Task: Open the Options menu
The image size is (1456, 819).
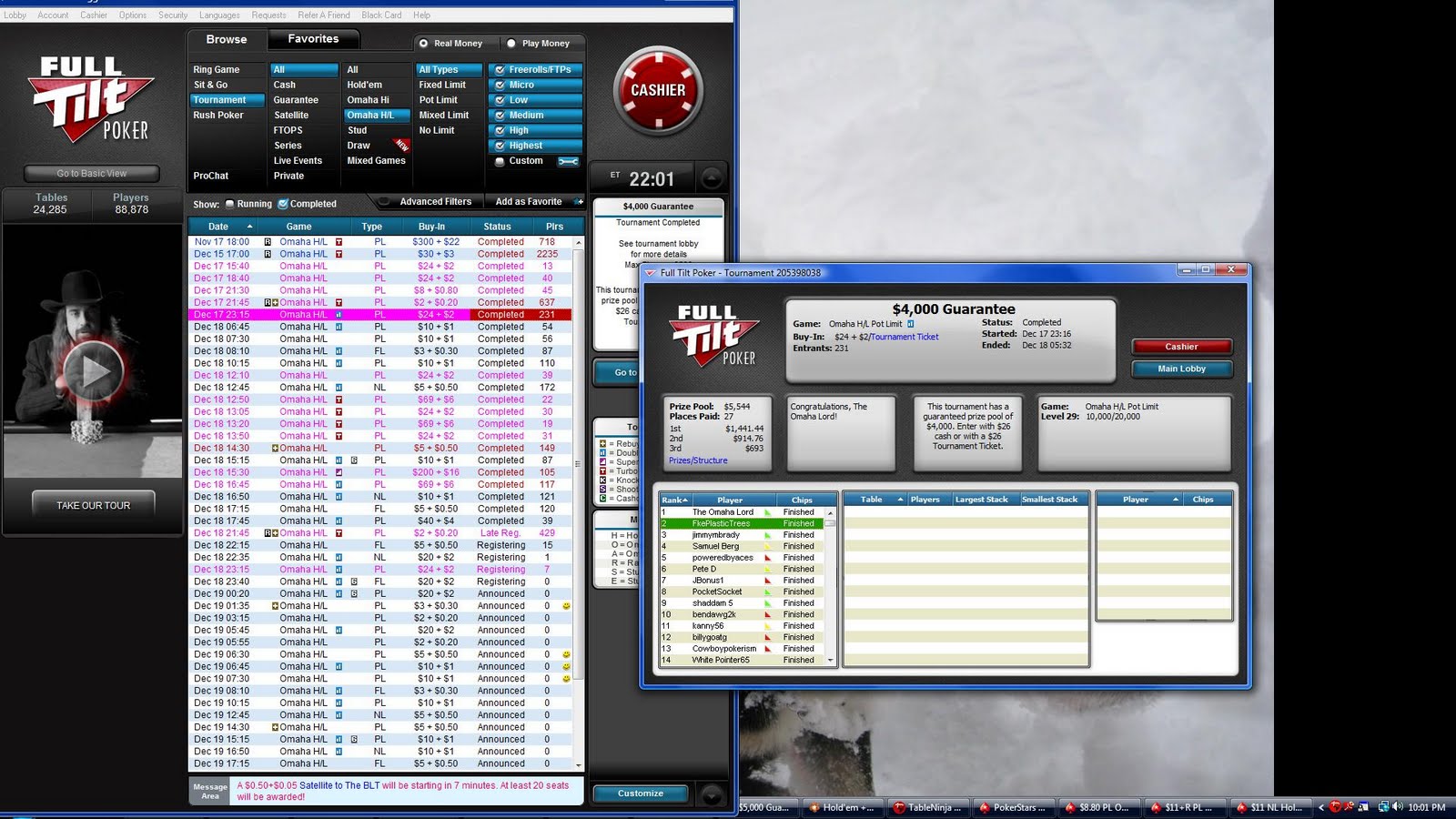Action: [x=133, y=15]
